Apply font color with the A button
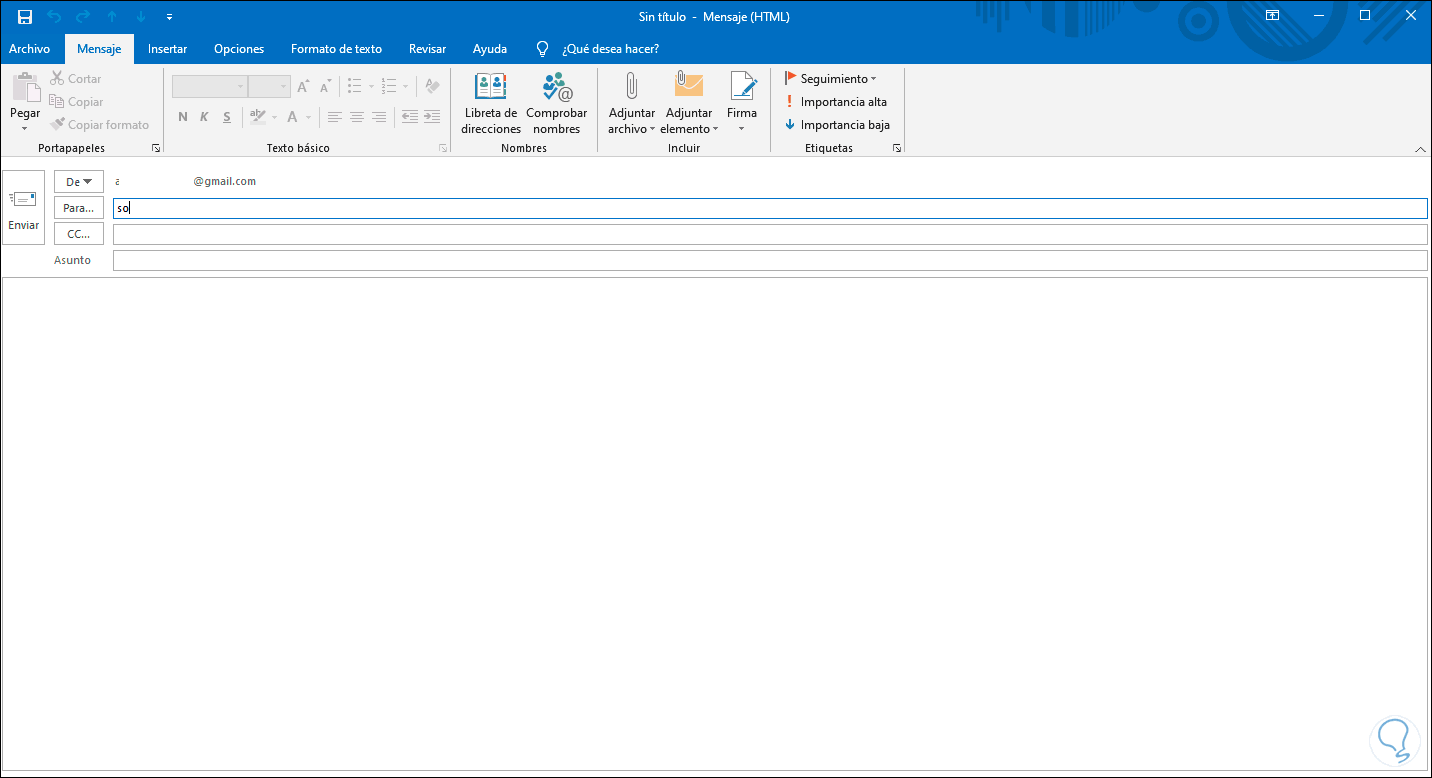Screen dimensions: 1432x778 point(293,117)
